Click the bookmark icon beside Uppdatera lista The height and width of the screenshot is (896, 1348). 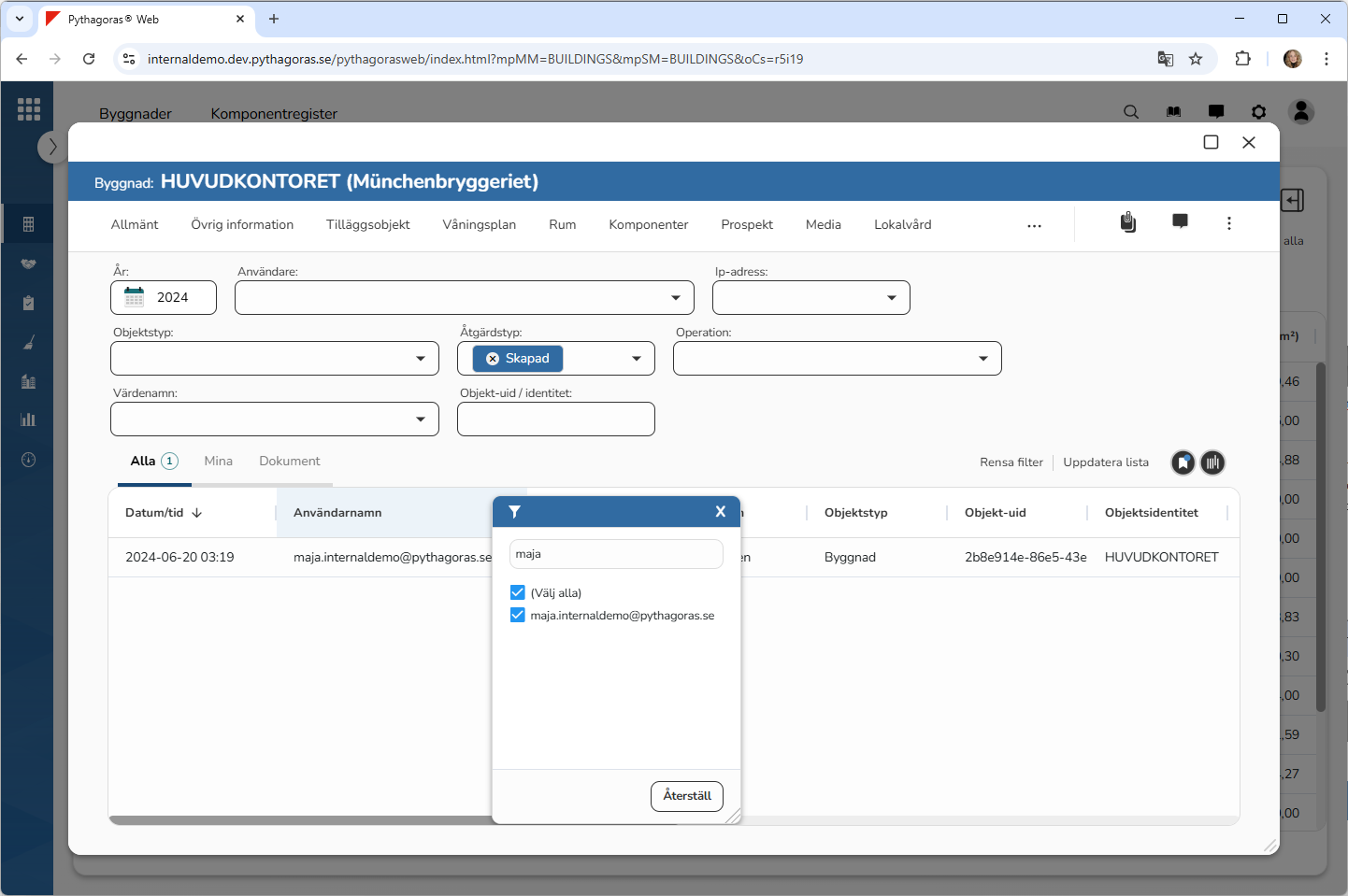pos(1183,462)
